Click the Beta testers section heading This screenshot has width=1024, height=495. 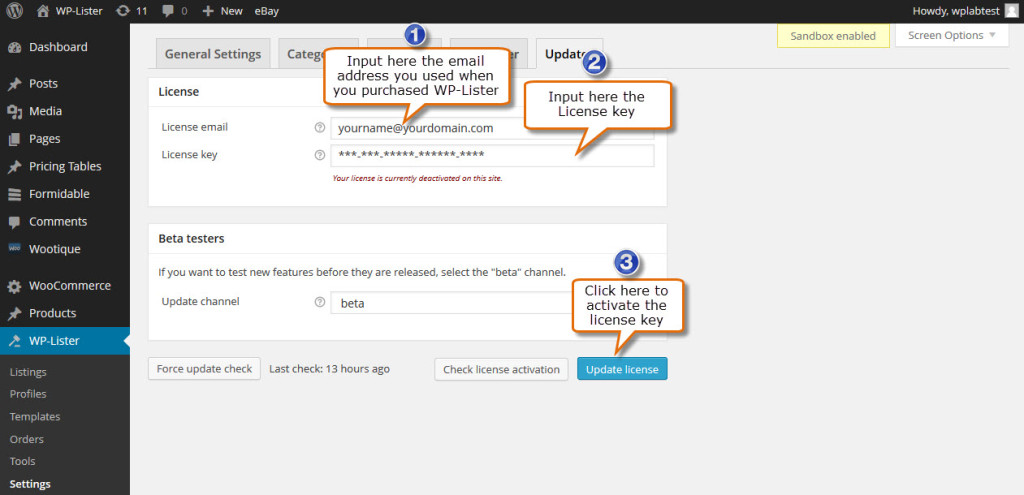coord(191,239)
